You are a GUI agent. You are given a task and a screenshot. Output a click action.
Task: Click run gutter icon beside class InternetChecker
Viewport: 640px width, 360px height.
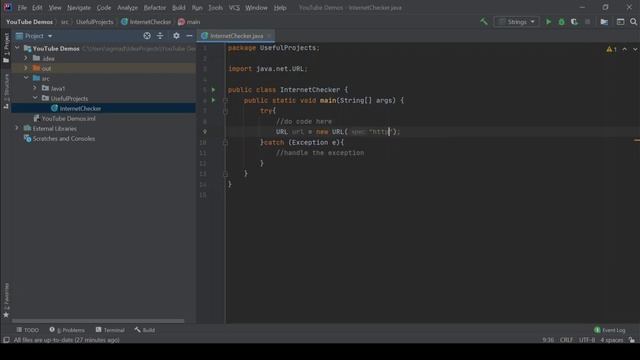213,89
